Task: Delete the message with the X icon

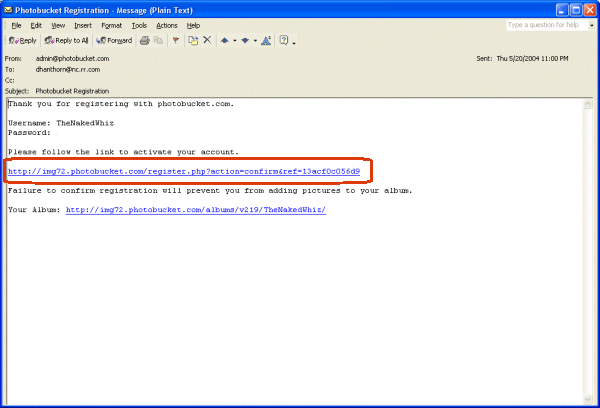Action: coord(207,40)
